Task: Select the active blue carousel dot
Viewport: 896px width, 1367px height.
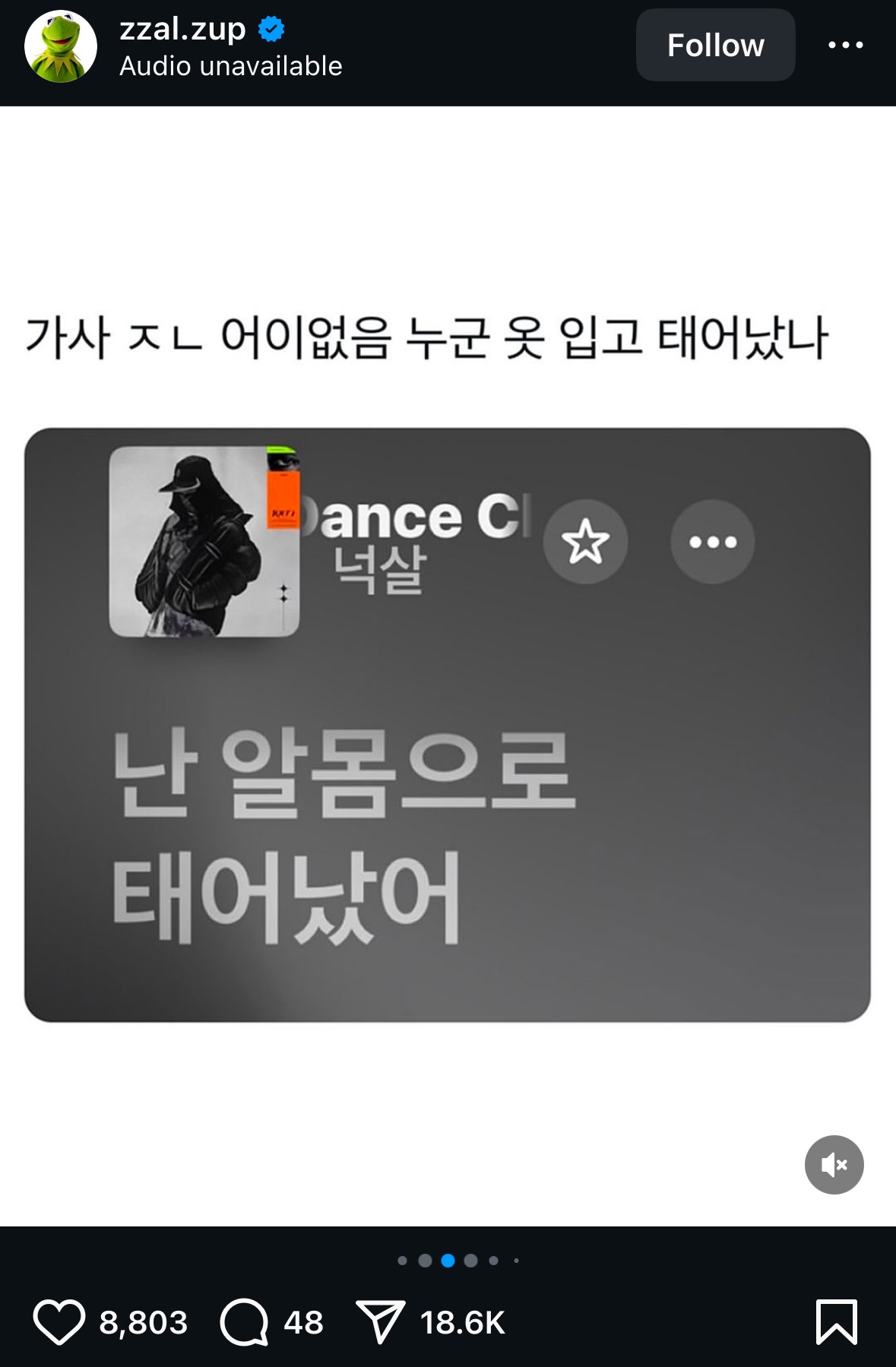Action: click(448, 1261)
